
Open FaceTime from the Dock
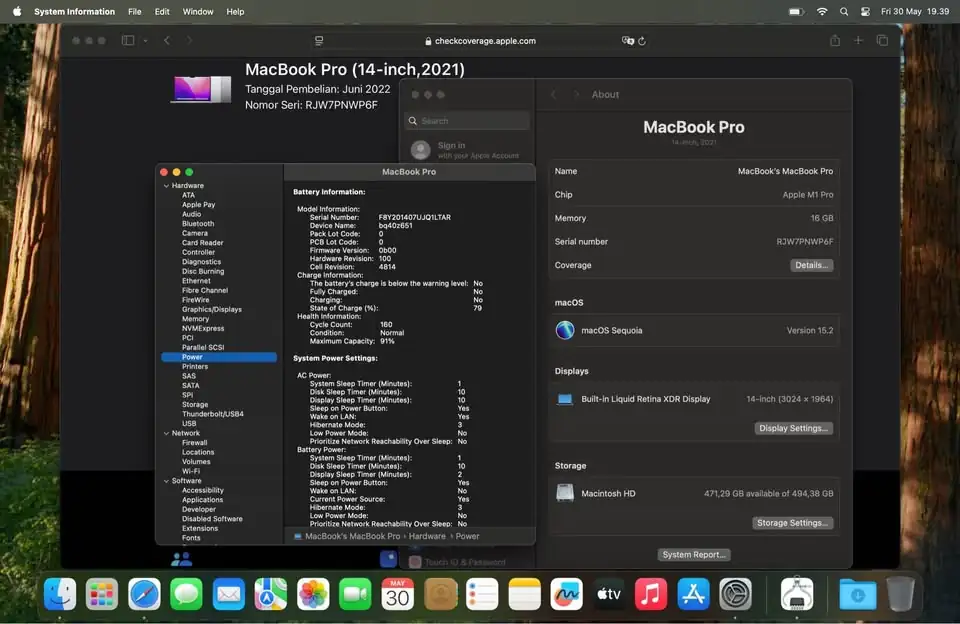pos(355,594)
